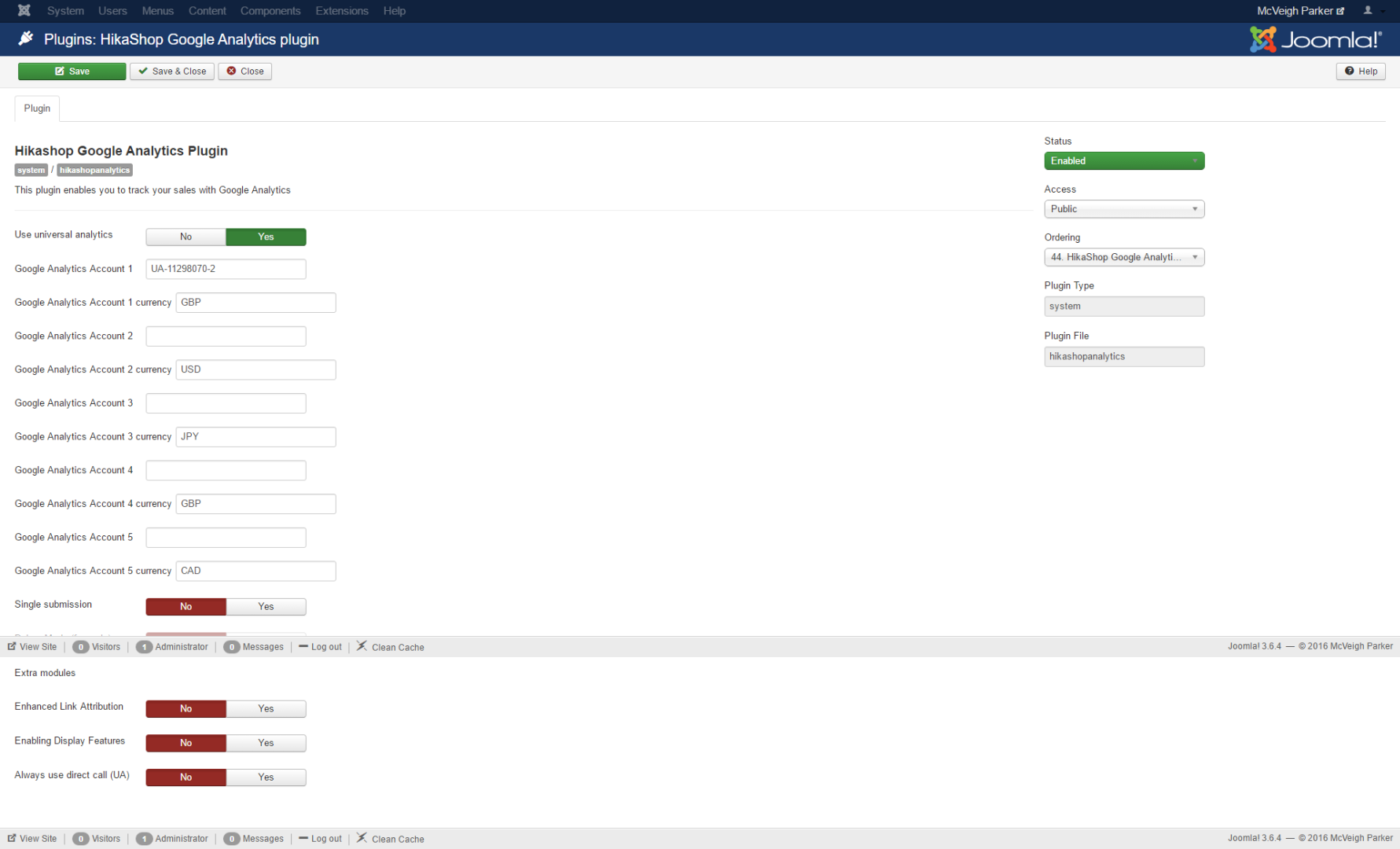Click the Google Analytics Account 3 field
Screen dimensions: 1400x849
tap(226, 403)
